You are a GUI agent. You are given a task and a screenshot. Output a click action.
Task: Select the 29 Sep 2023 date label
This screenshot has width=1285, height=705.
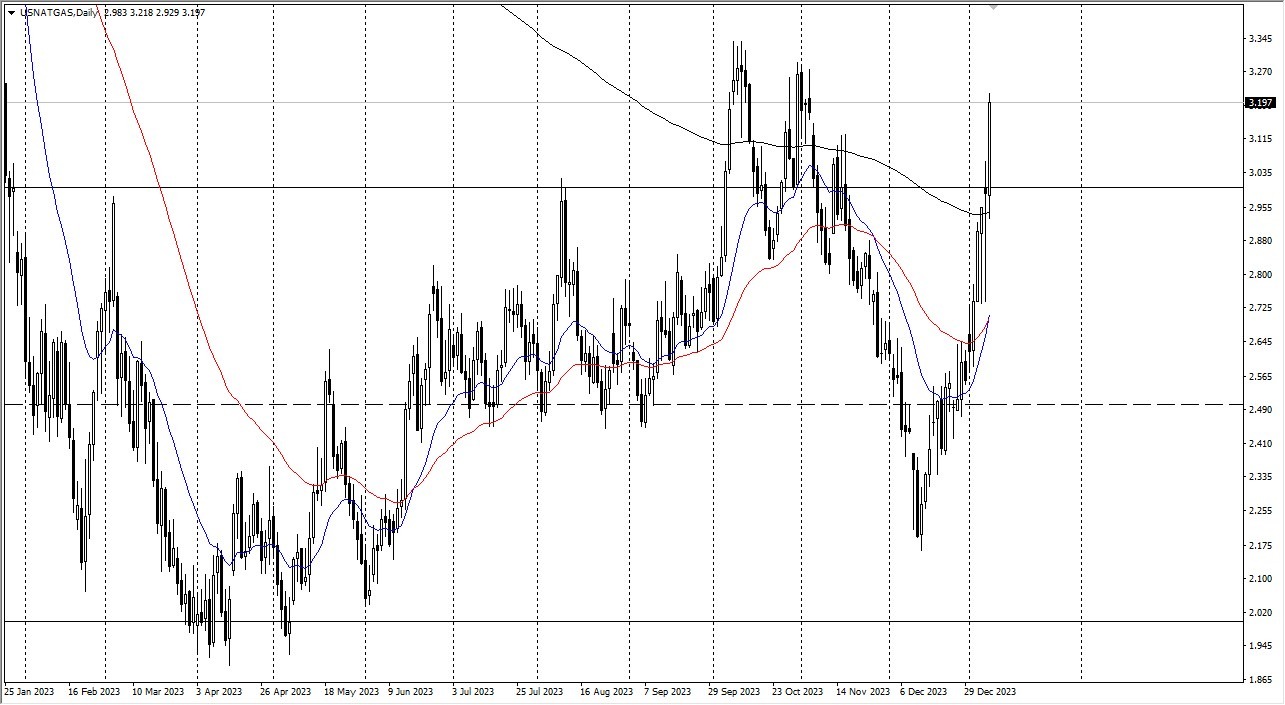[x=734, y=691]
